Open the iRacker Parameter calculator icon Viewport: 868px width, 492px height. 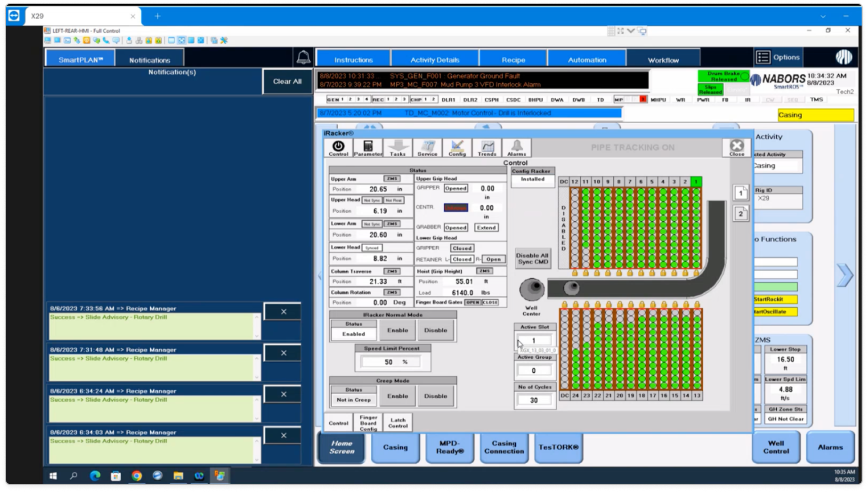(368, 147)
